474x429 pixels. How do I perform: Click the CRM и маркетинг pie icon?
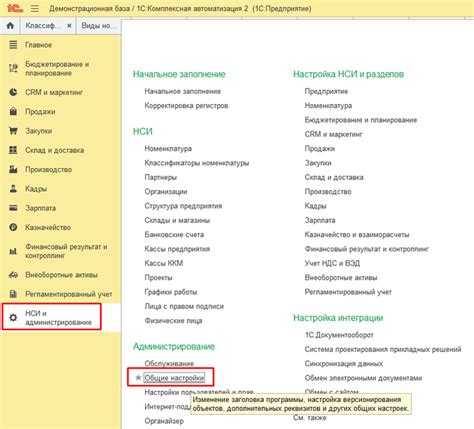coord(13,92)
